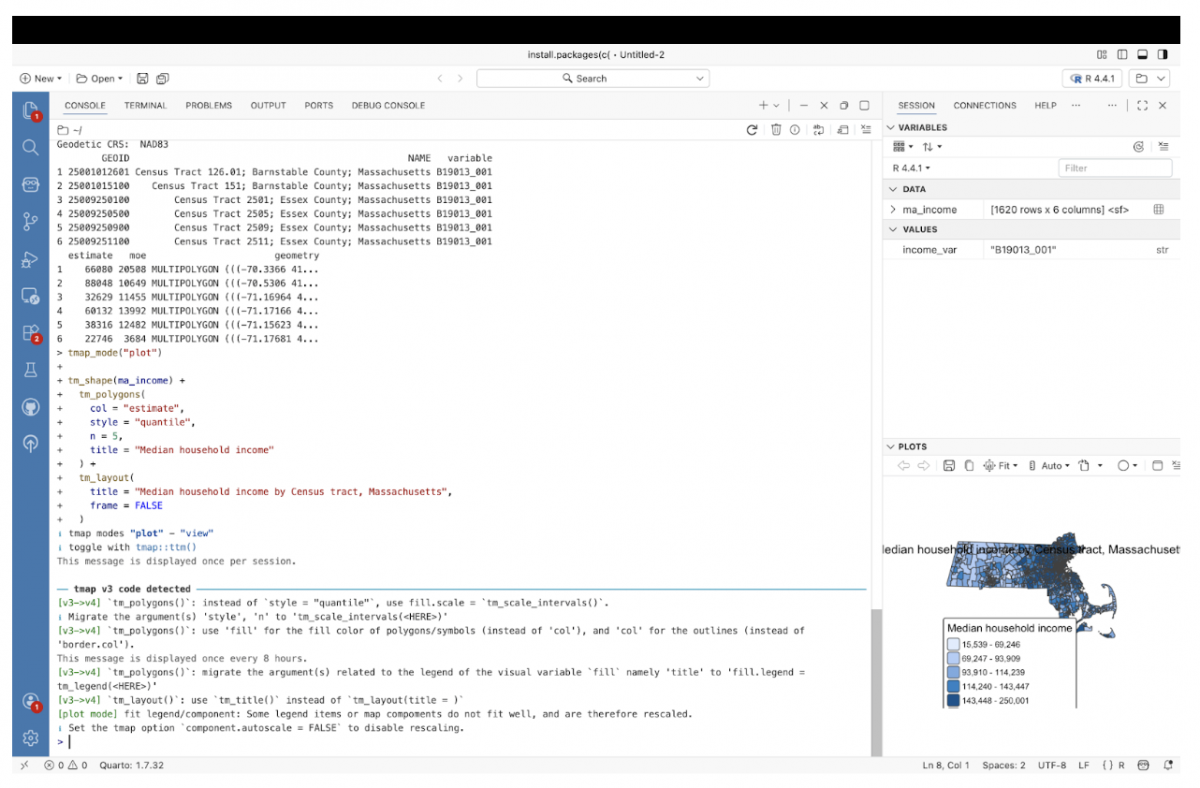Switch to the Connections tab

984,105
